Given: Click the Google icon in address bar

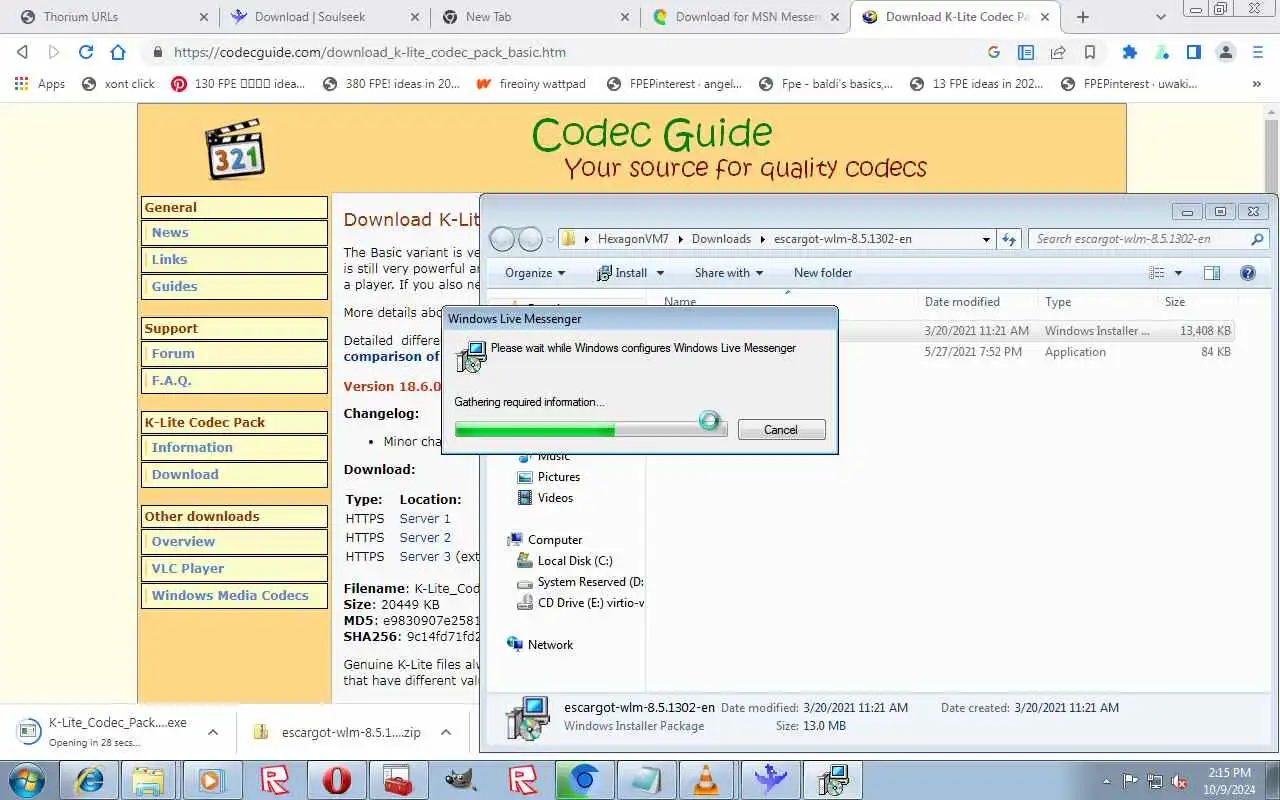Looking at the screenshot, I should 993,52.
